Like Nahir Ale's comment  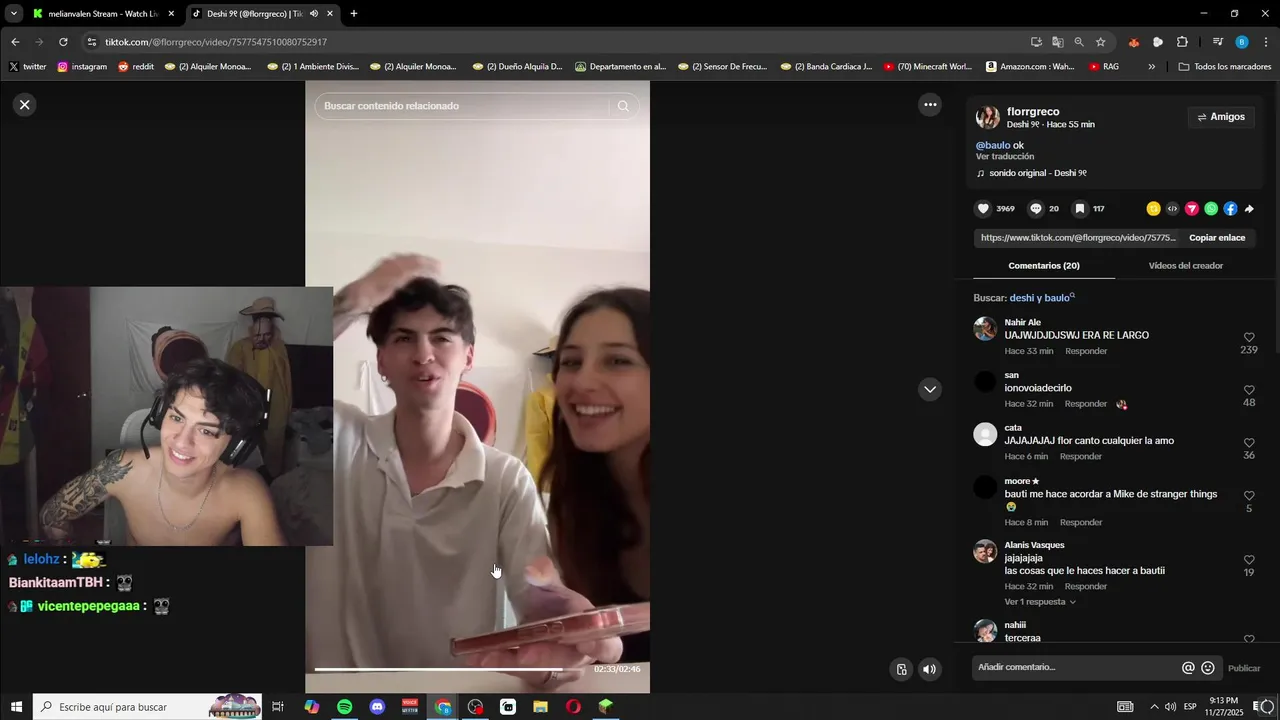coord(1249,338)
